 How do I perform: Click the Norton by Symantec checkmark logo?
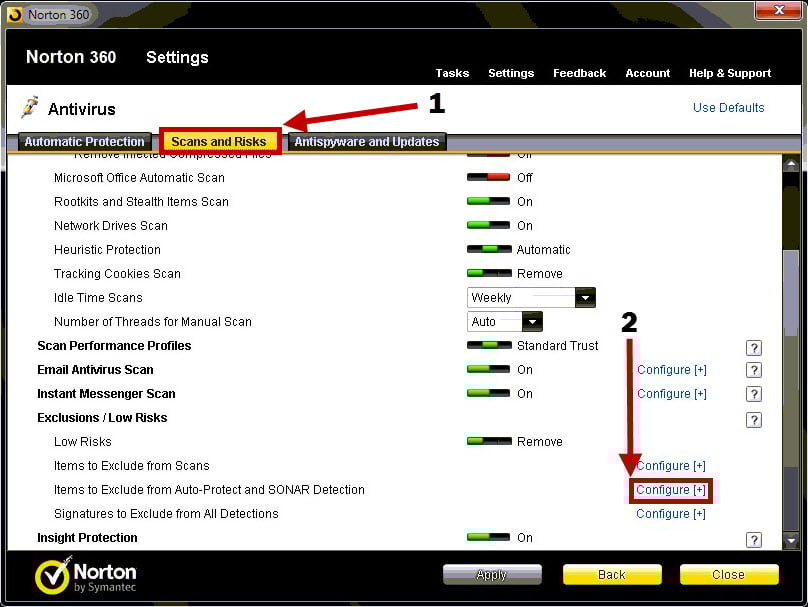click(53, 575)
